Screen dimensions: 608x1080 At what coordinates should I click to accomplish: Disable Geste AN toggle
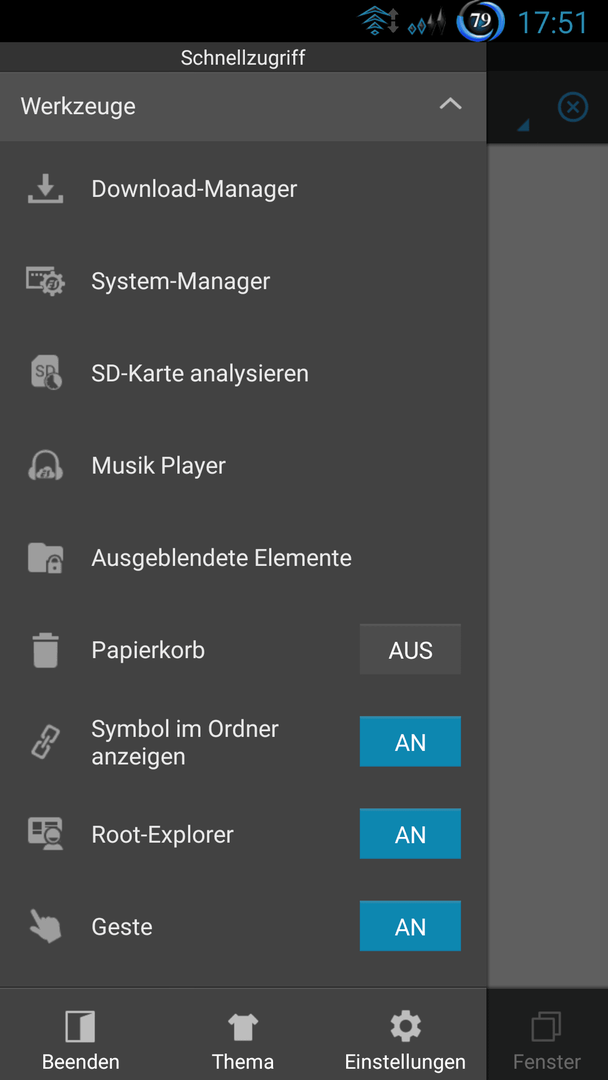[x=410, y=926]
